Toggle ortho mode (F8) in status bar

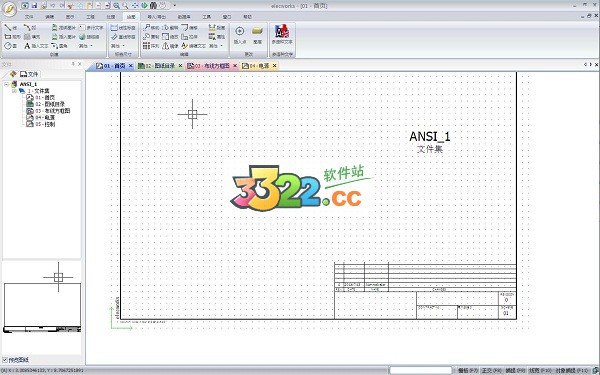coord(491,370)
